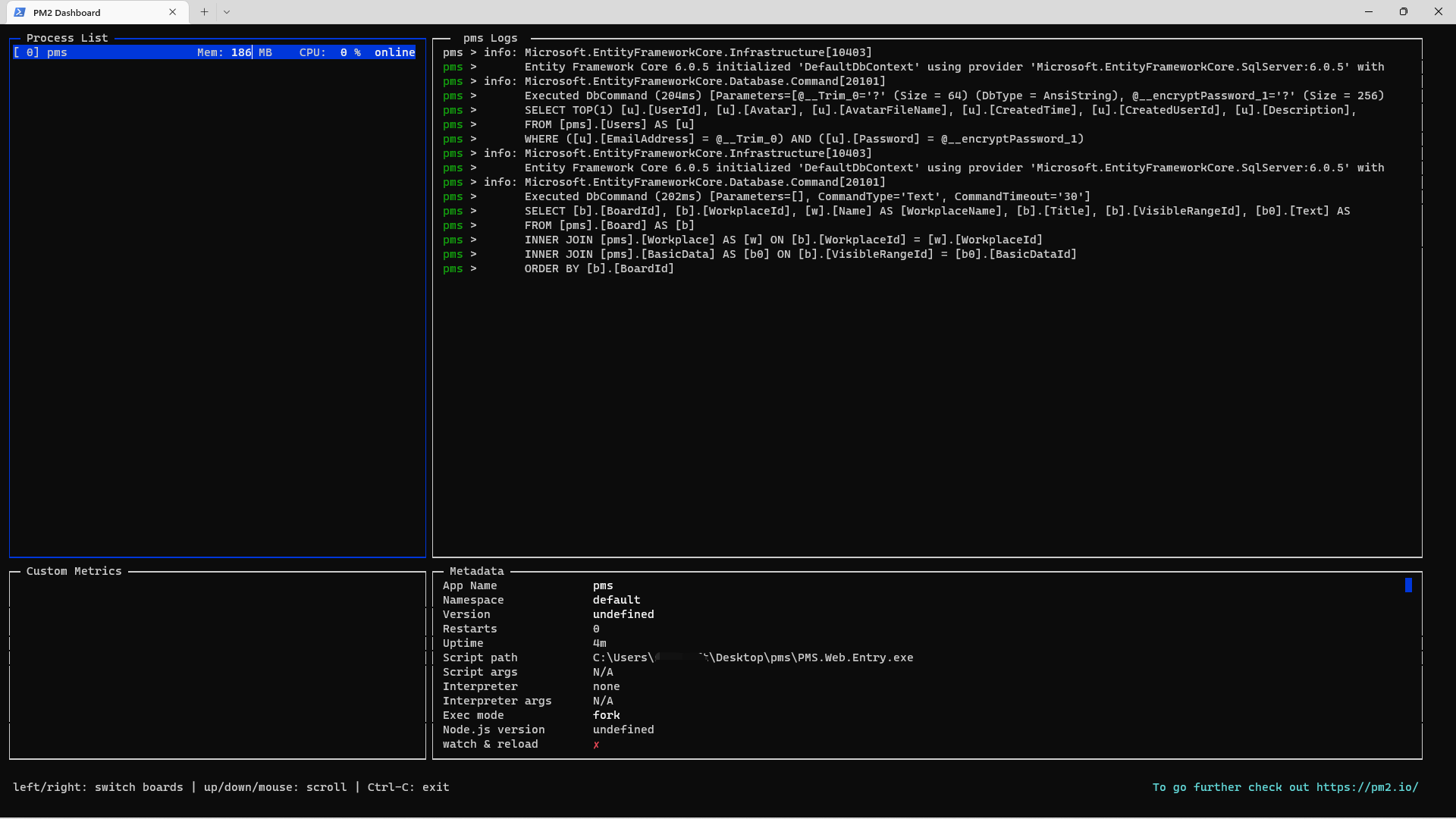Click the ORDER BY log line
1456x819 pixels.
coord(598,268)
